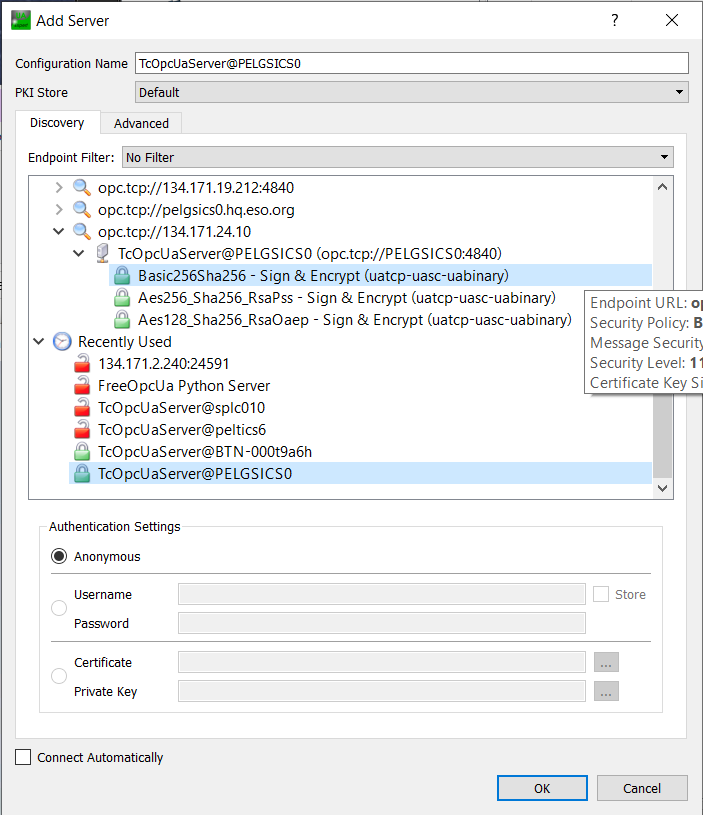The image size is (703, 815).
Task: Click the Configuration Name text field
Action: (x=411, y=63)
